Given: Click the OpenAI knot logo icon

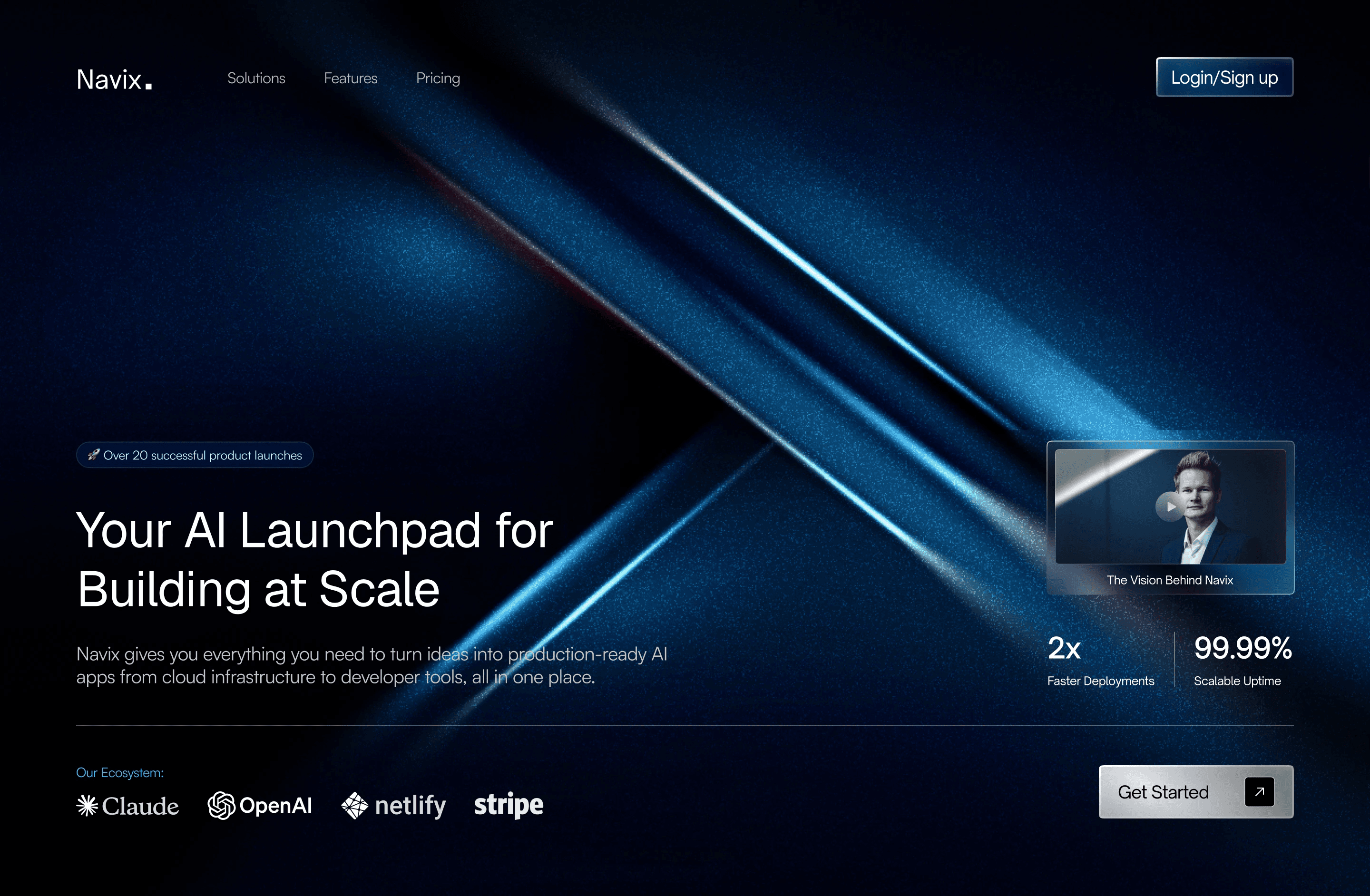Looking at the screenshot, I should pyautogui.click(x=221, y=805).
